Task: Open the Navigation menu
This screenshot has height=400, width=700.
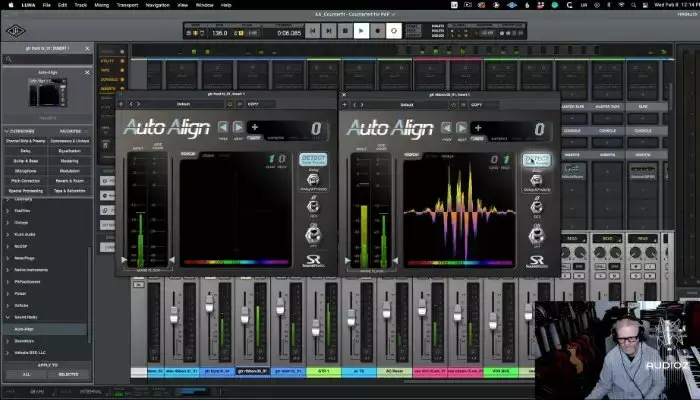Action: click(158, 5)
